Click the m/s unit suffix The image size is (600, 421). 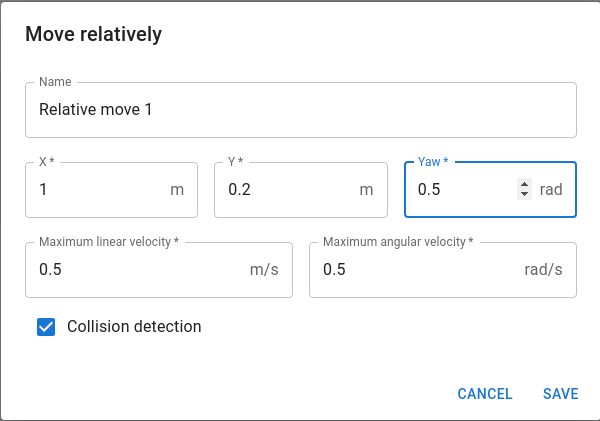click(x=264, y=270)
